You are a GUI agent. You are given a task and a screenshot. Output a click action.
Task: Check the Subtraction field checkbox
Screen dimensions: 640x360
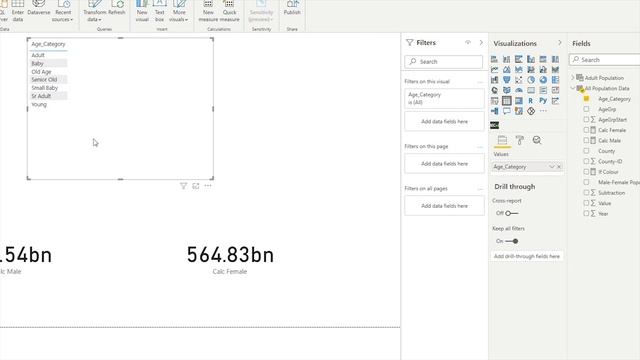(x=587, y=192)
